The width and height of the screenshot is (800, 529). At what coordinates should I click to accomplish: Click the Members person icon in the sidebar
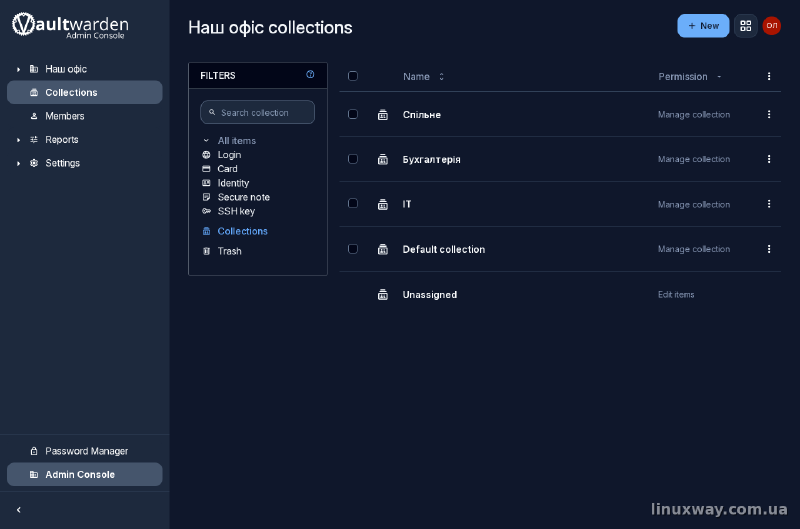click(34, 116)
